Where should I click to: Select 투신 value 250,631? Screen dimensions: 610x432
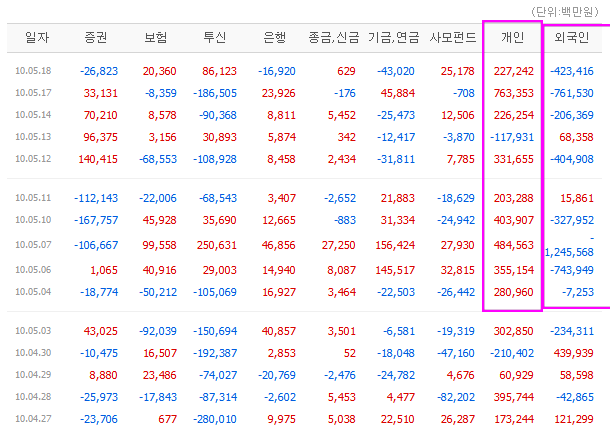pyautogui.click(x=216, y=245)
